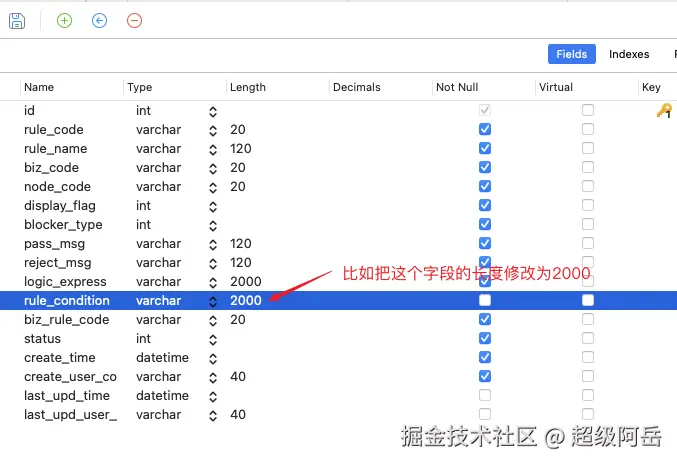Click int type of blocker_type

coord(143,224)
